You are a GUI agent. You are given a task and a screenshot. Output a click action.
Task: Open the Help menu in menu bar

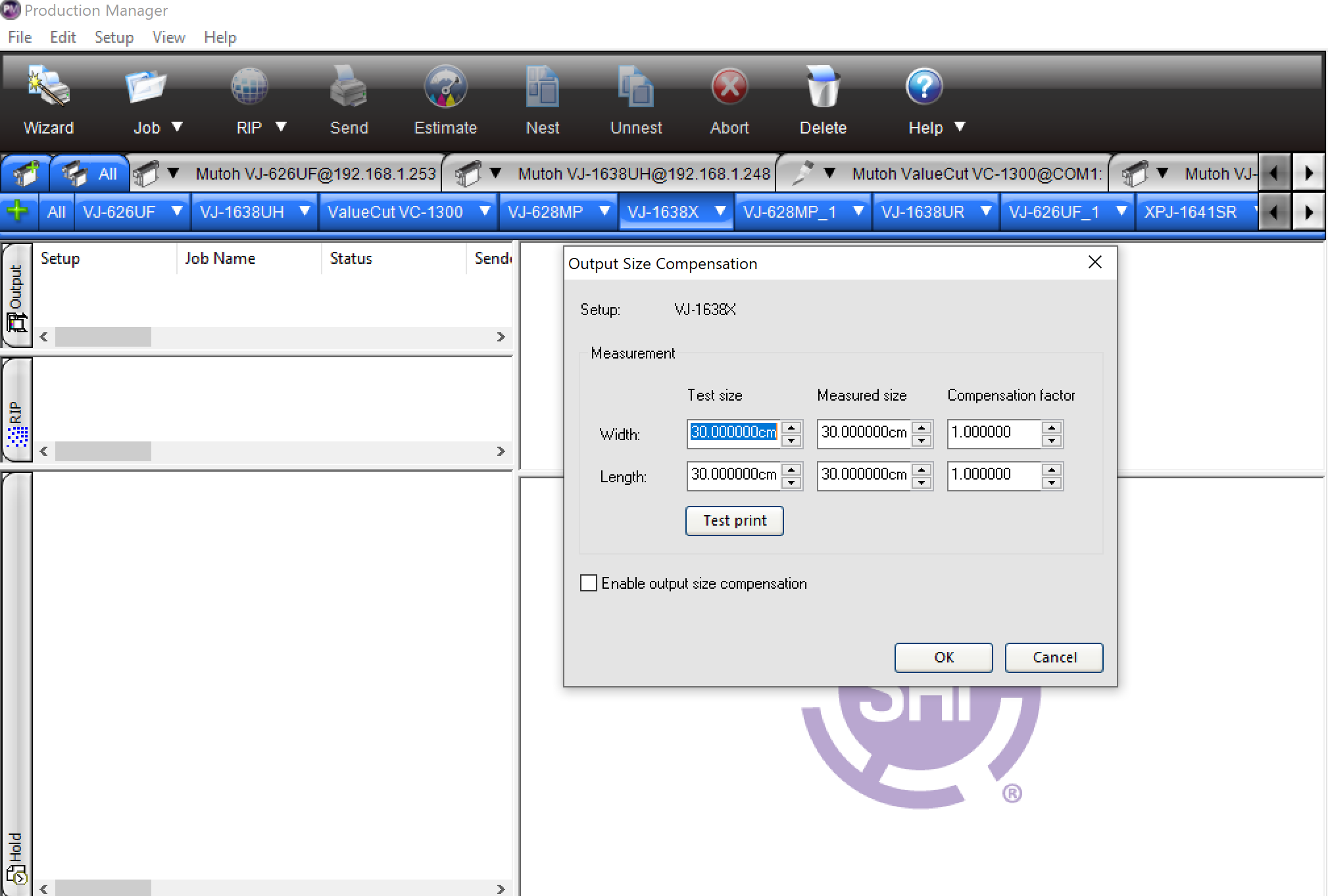[x=220, y=37]
